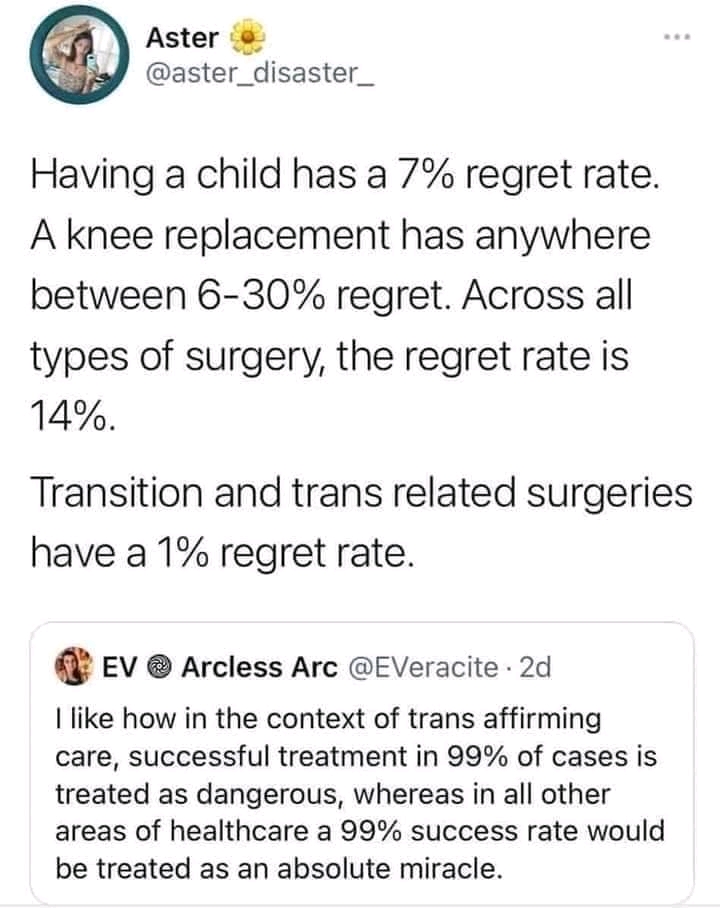Click the 'Transition and trans related surgeries' line
Screen dimensions: 720x908
361,493
